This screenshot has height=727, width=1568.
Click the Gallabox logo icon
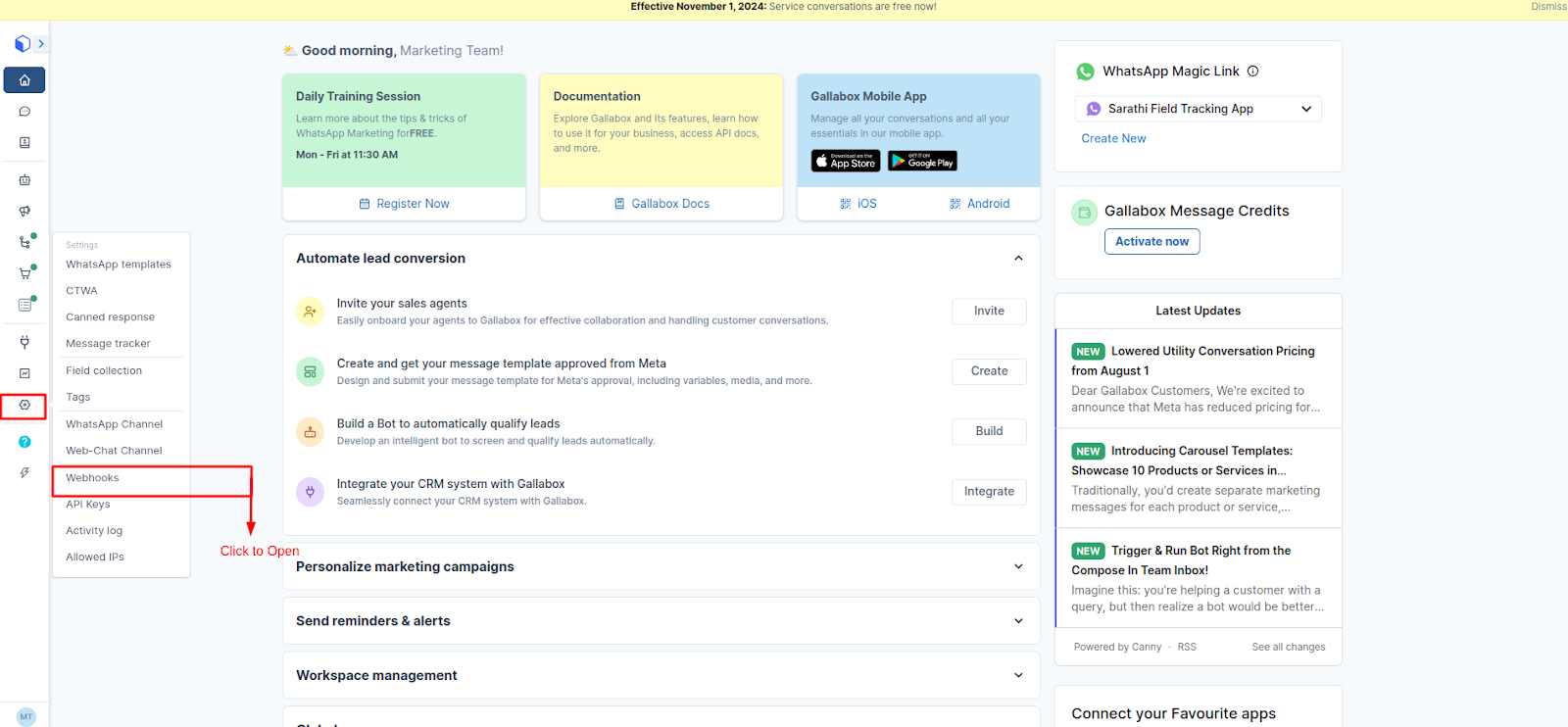coord(23,44)
